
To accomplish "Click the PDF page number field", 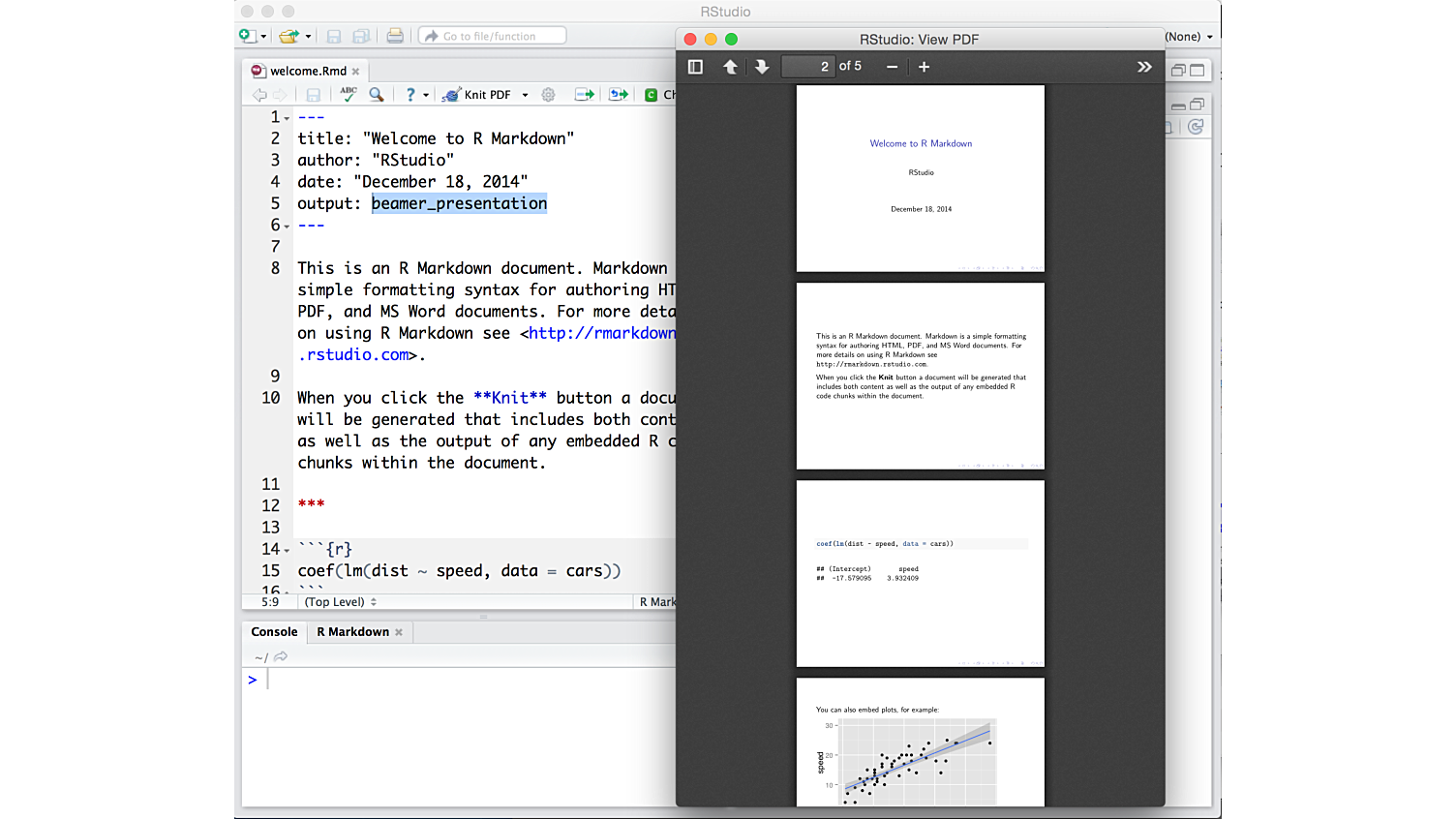I will [x=808, y=67].
